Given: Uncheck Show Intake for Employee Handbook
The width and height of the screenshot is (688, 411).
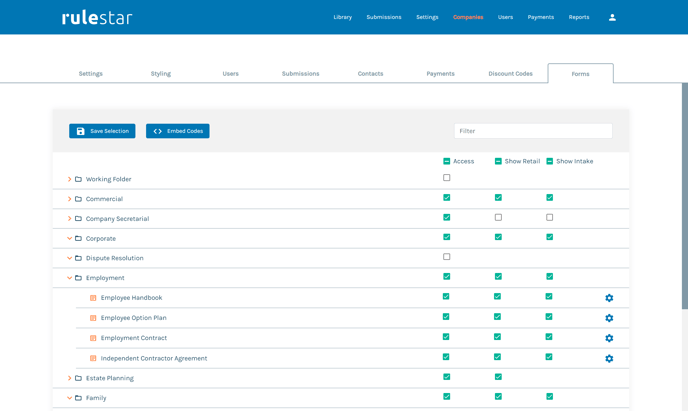Looking at the screenshot, I should point(549,297).
